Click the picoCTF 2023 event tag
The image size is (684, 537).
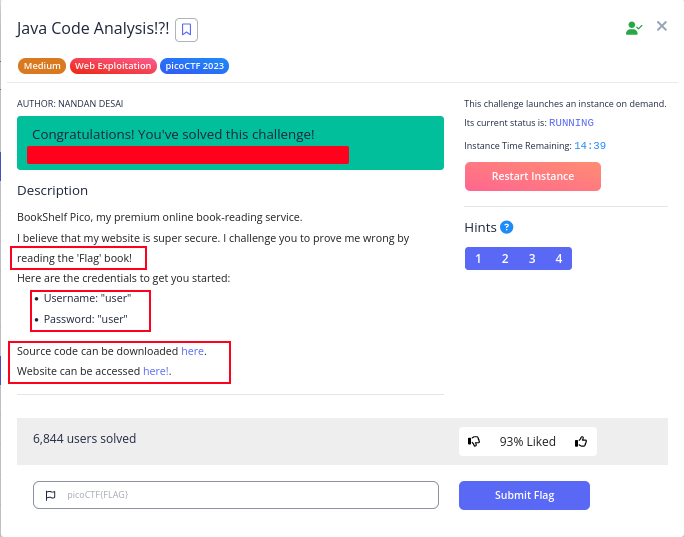pos(194,66)
